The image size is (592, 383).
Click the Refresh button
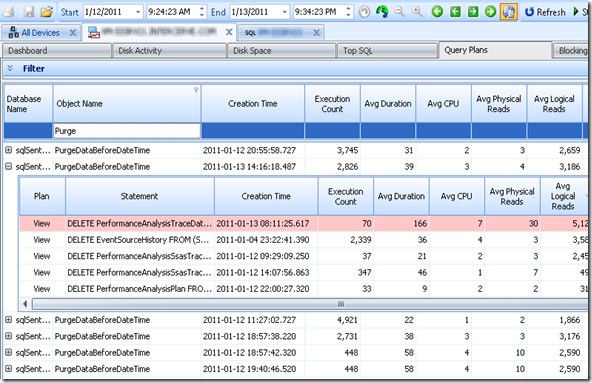[545, 12]
